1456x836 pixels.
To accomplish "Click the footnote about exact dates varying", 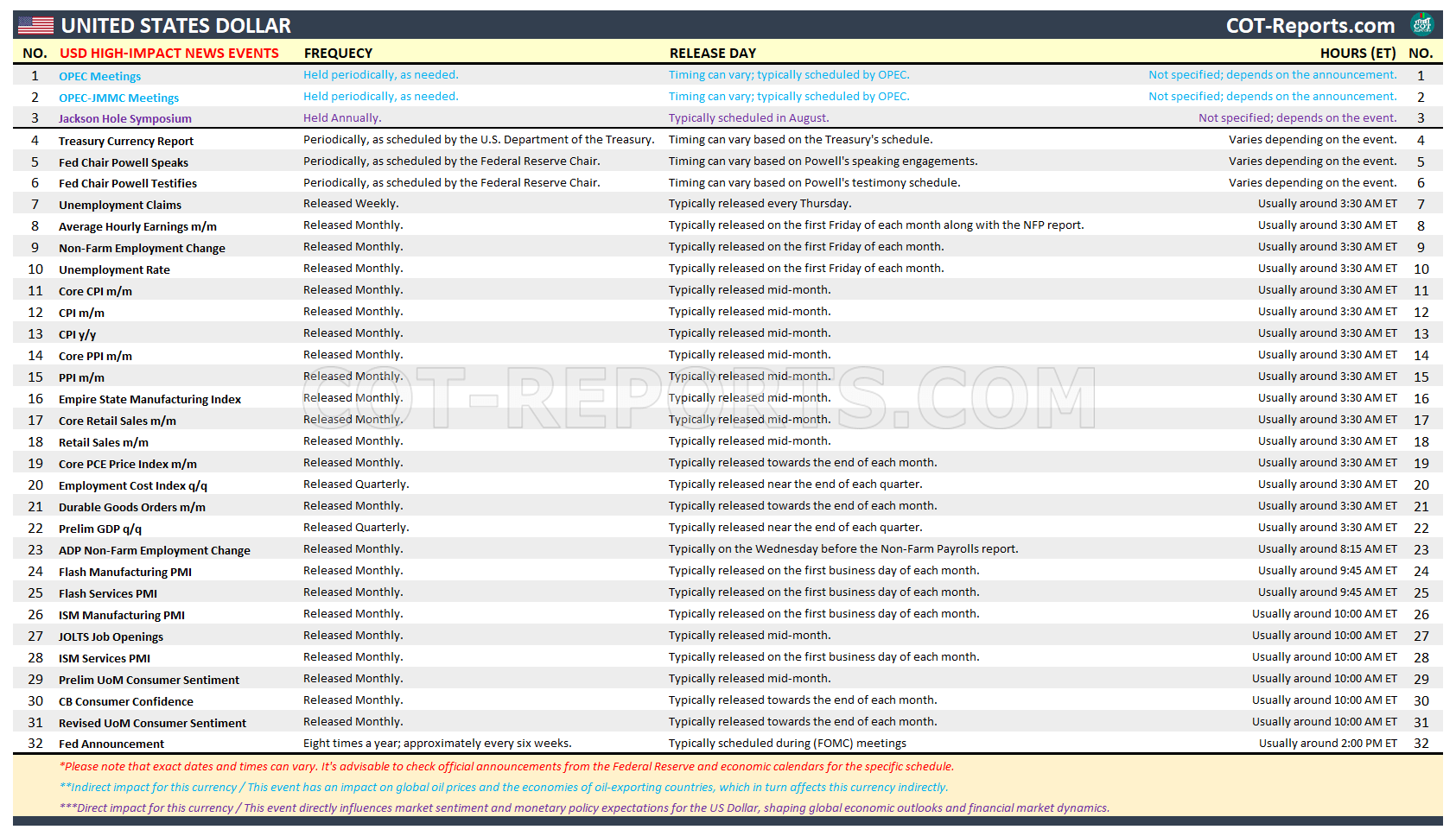I will click(507, 766).
